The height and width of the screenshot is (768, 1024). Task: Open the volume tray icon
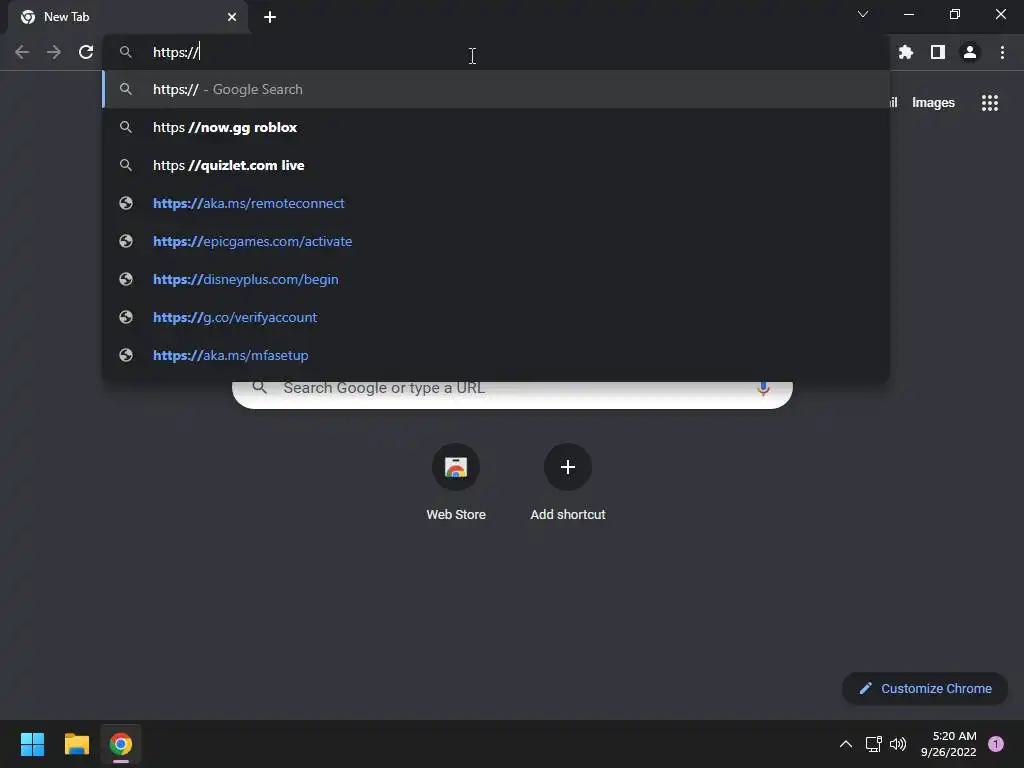899,744
